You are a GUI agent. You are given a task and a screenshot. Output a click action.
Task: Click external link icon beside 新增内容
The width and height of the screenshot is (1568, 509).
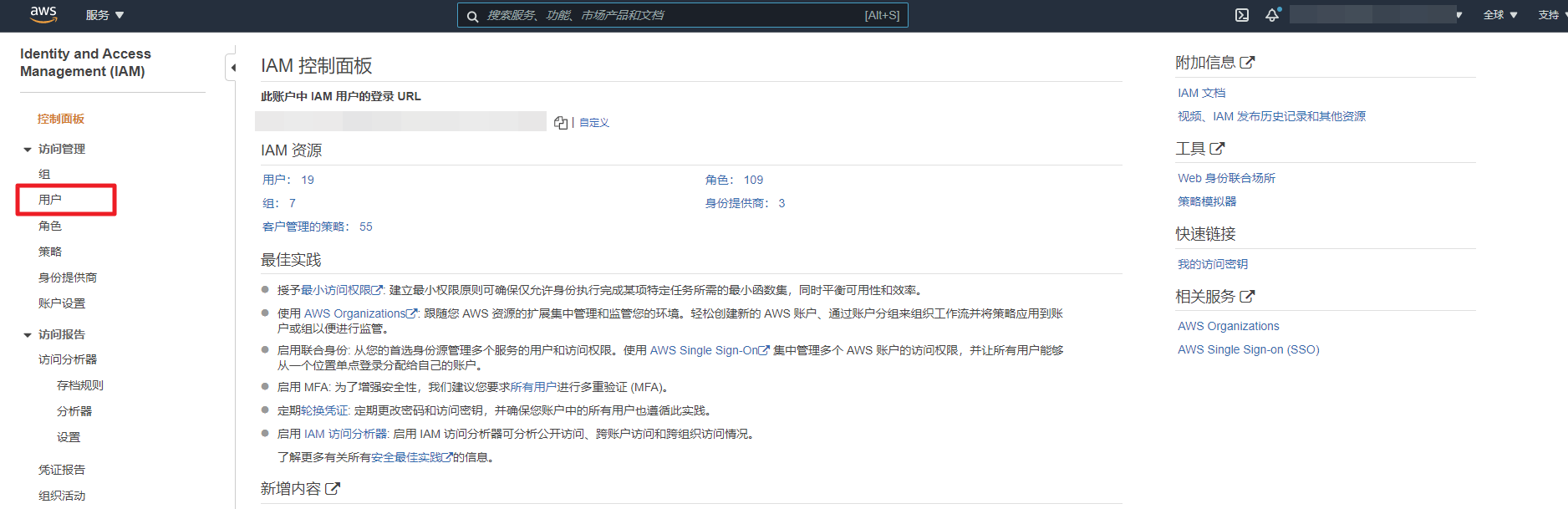[333, 489]
